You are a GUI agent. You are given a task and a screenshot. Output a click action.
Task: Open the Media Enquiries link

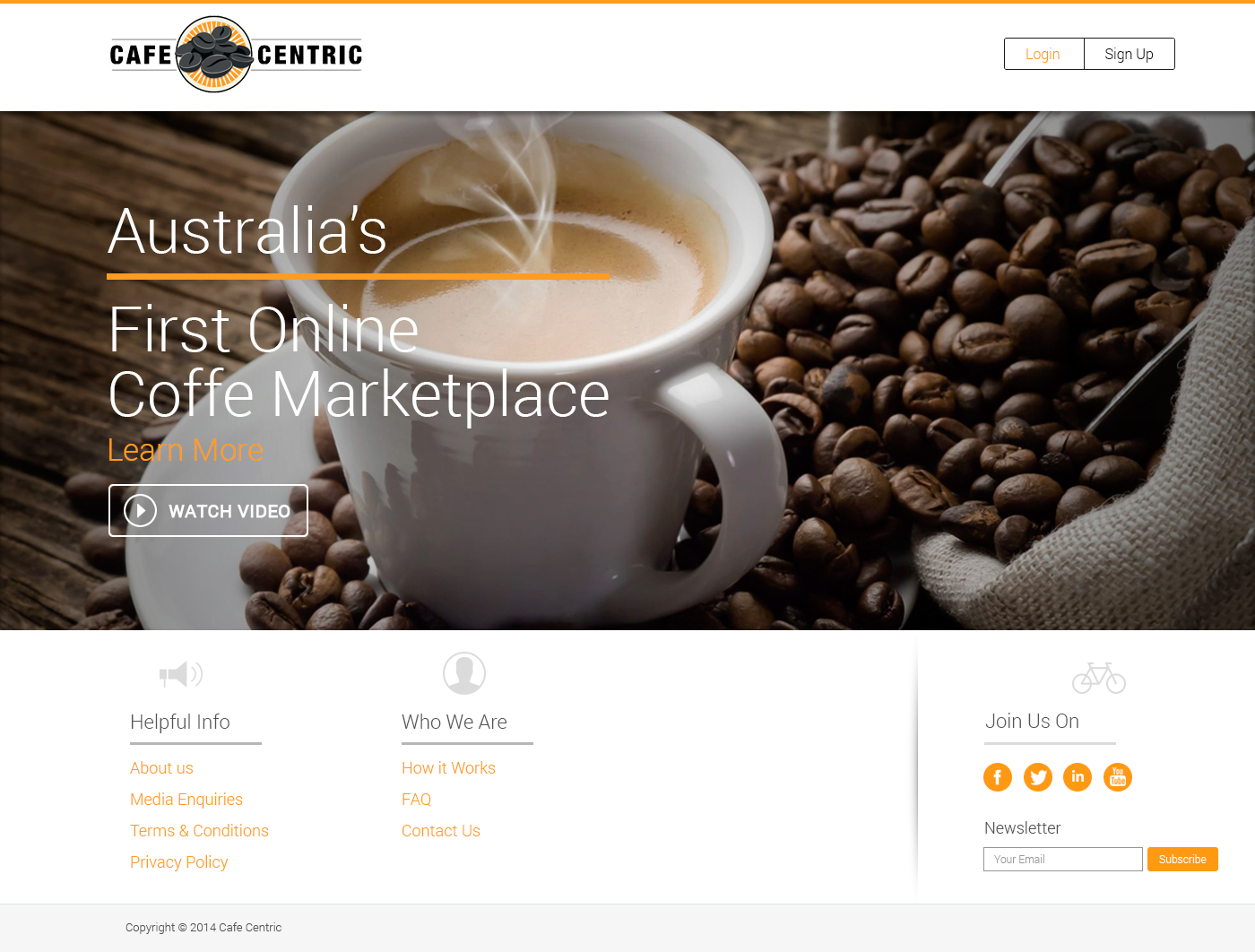[186, 800]
